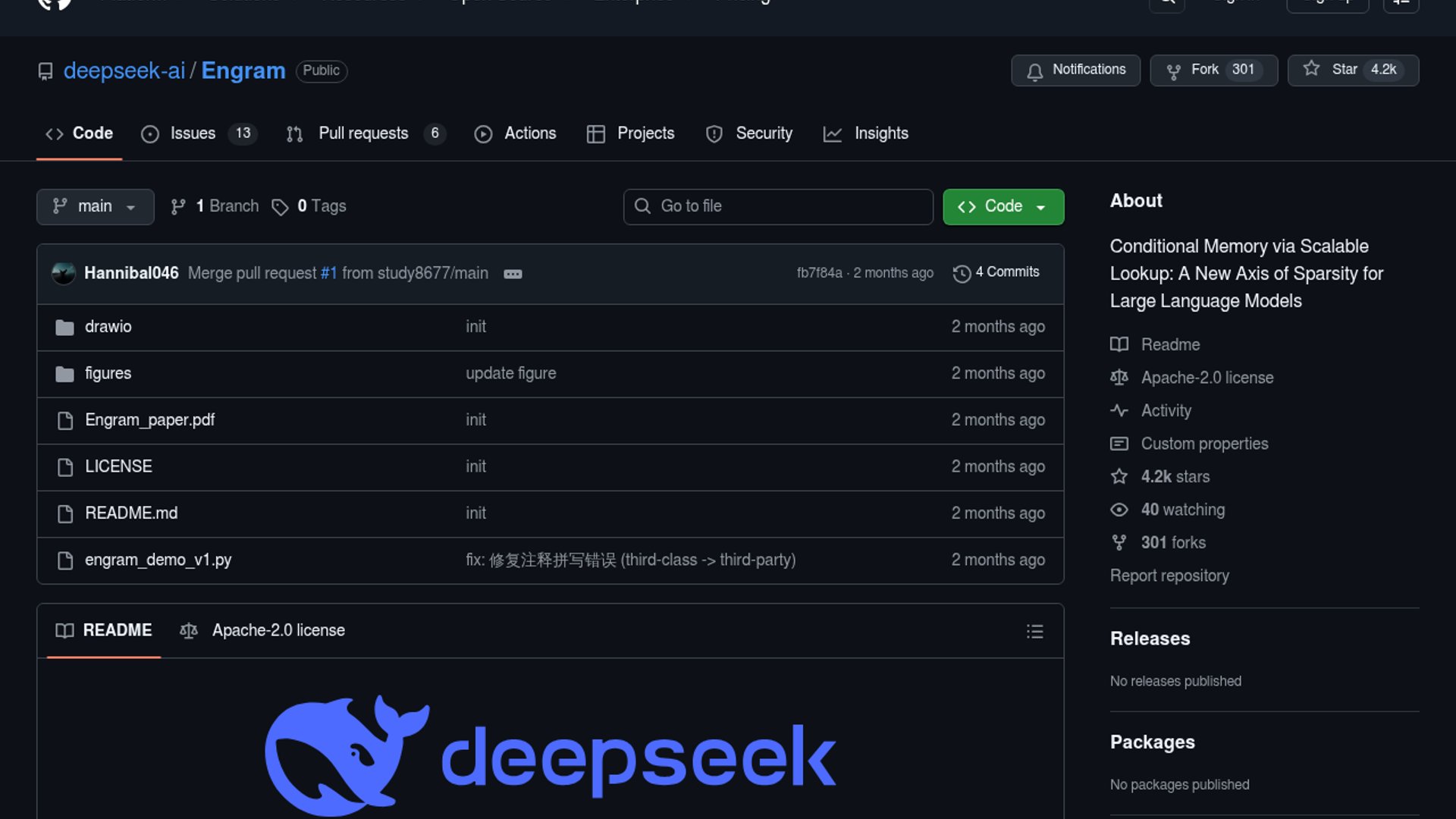Click the README outline list icon
1456x819 pixels.
pos(1034,632)
